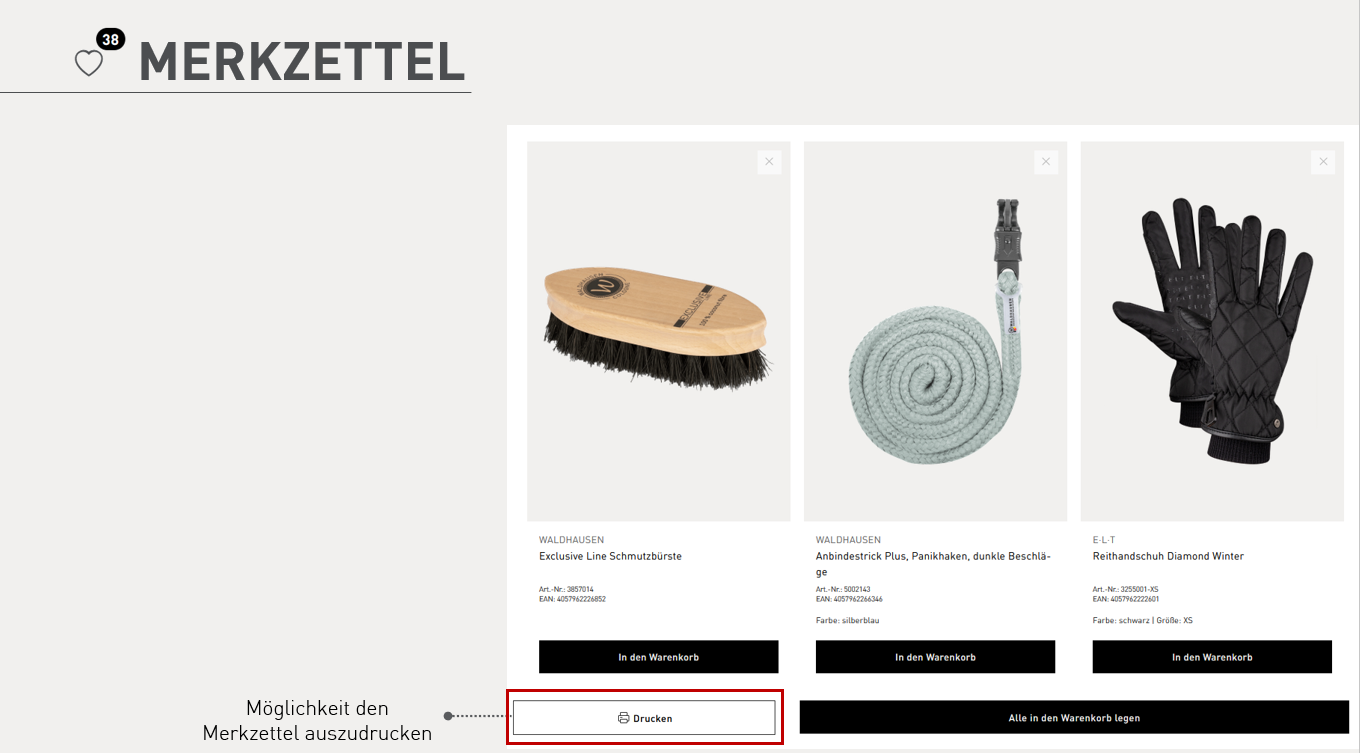Add the Reithandschuh Diamond Winter to the Warenkorb
The width and height of the screenshot is (1360, 753).
coord(1212,657)
